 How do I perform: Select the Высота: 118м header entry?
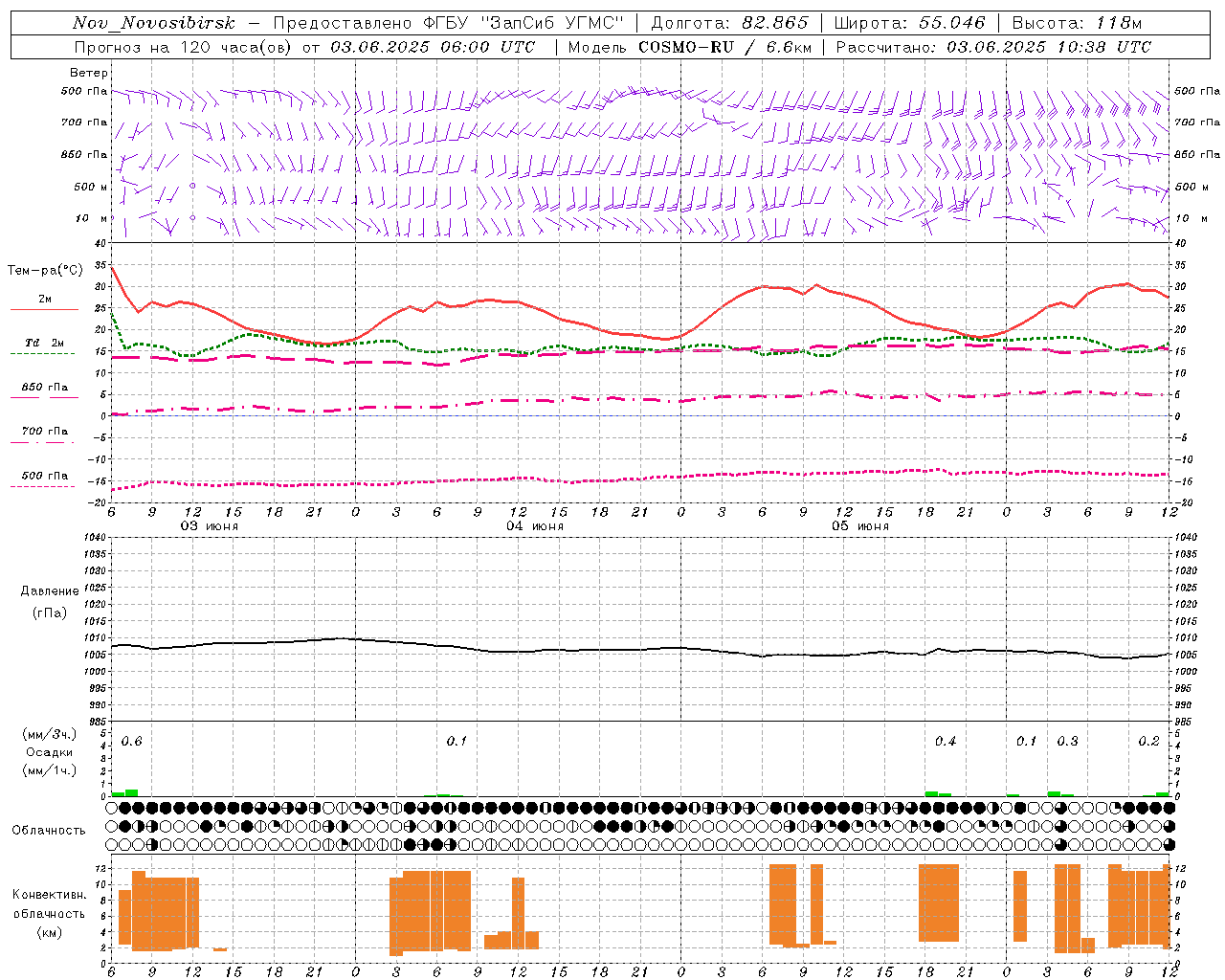[x=1077, y=23]
